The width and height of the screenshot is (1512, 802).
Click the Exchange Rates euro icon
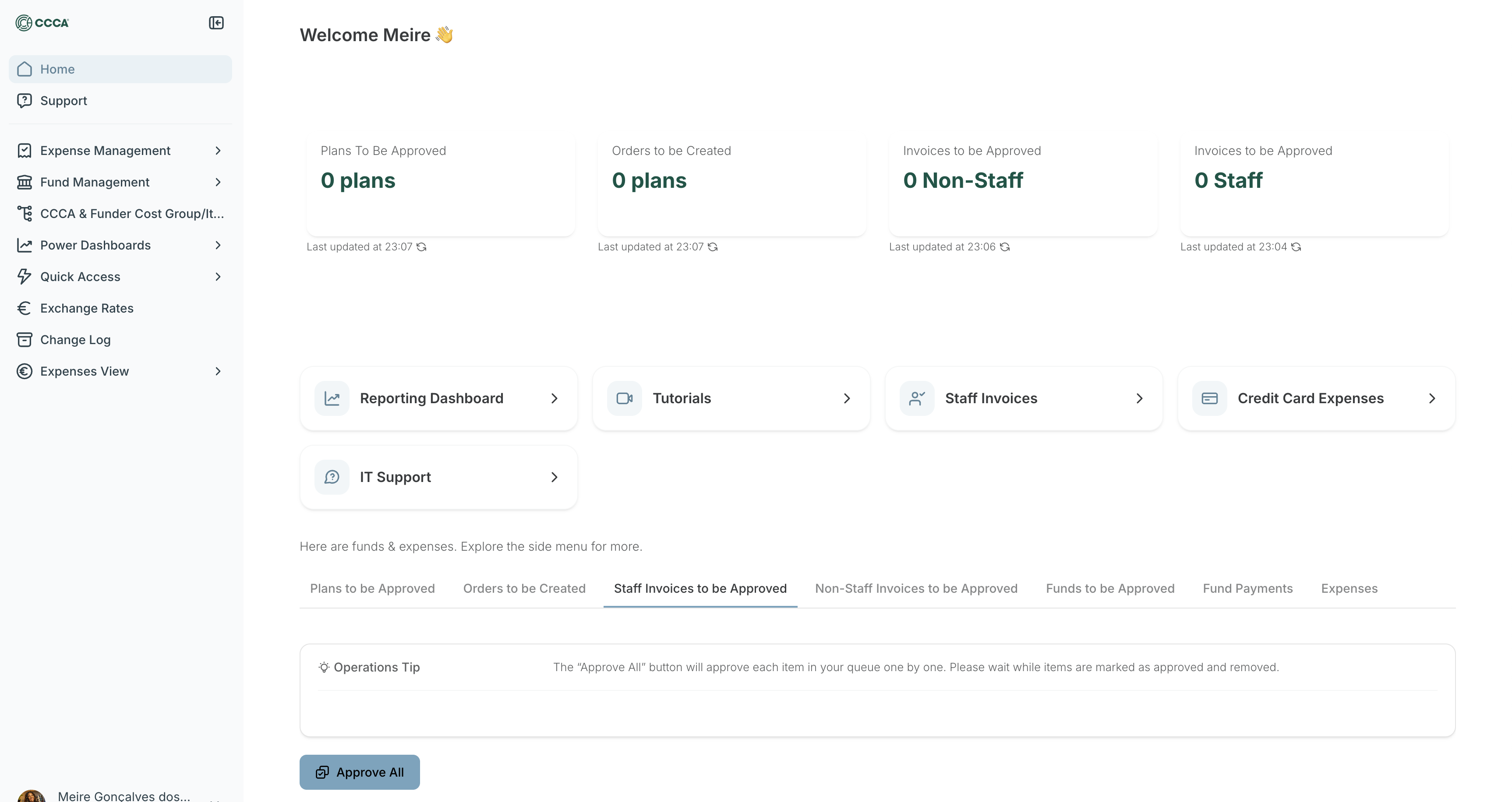tap(24, 308)
